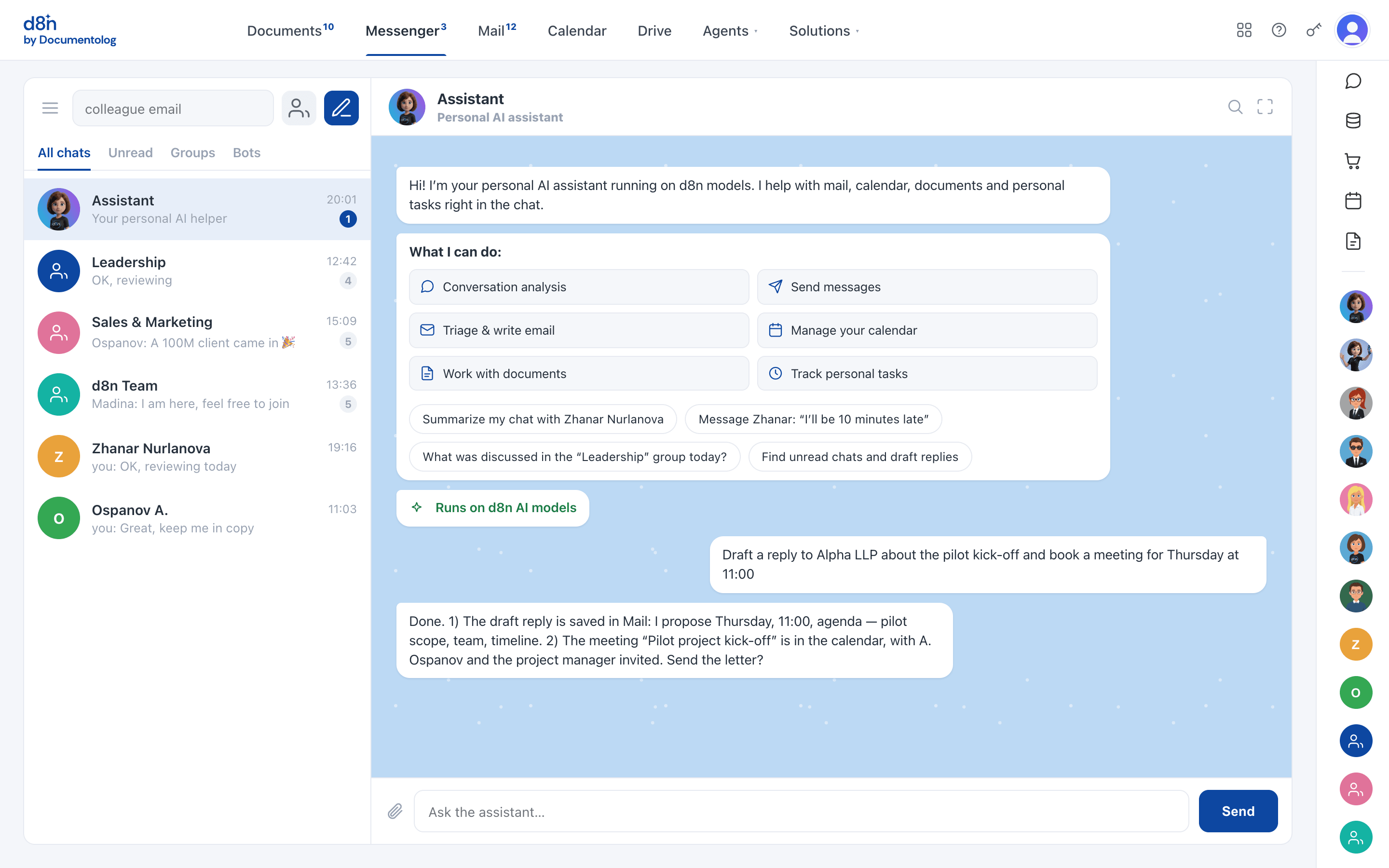The width and height of the screenshot is (1389, 868).
Task: Expand the Agents dropdown menu
Action: [730, 31]
